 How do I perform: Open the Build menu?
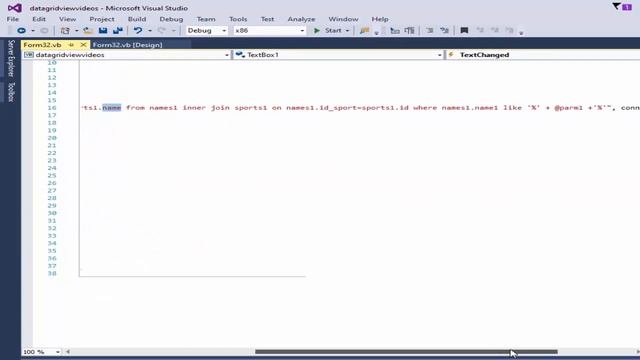[137, 19]
